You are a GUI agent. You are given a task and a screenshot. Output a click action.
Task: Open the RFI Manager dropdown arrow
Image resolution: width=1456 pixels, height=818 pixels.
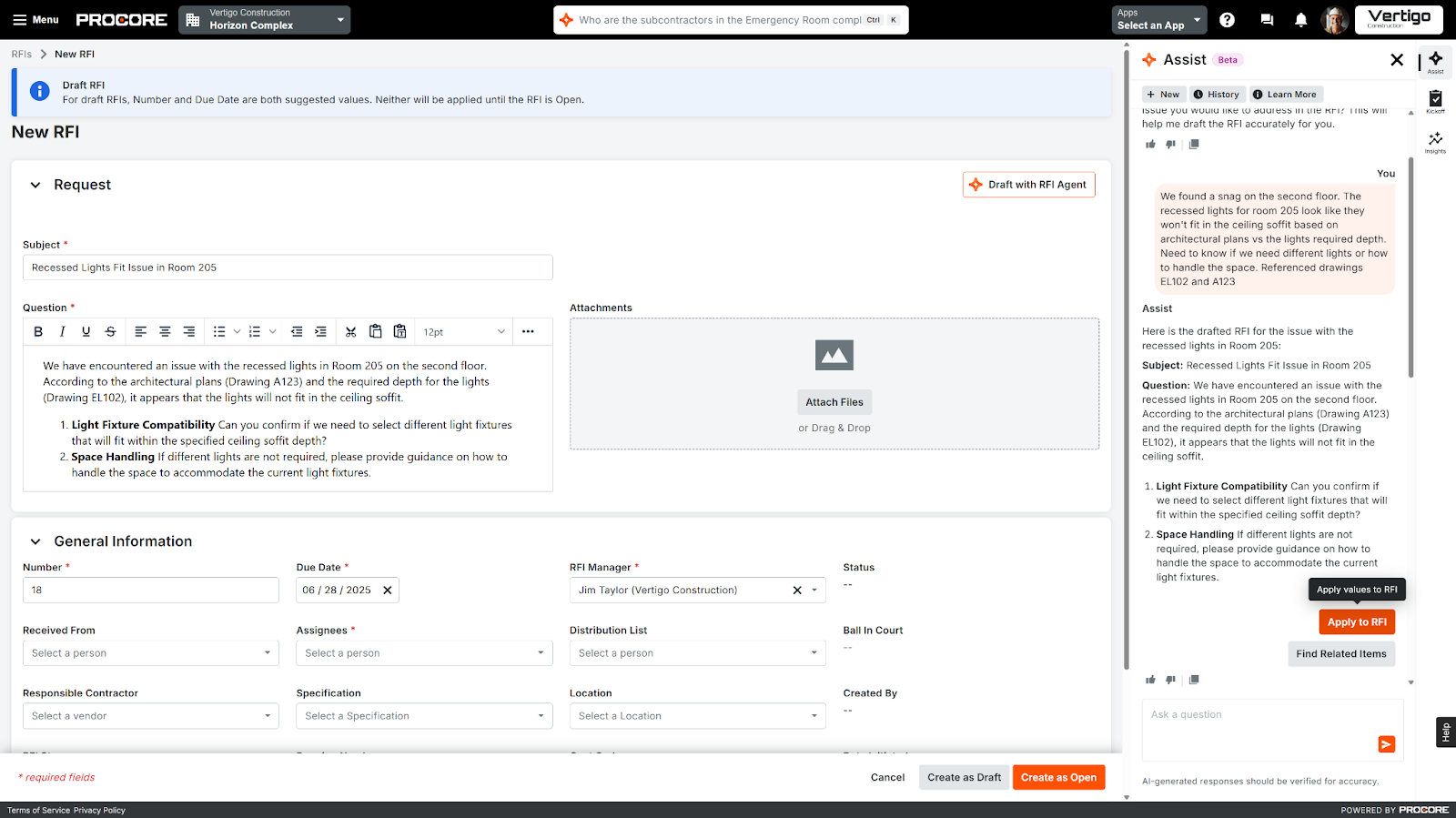(x=814, y=591)
